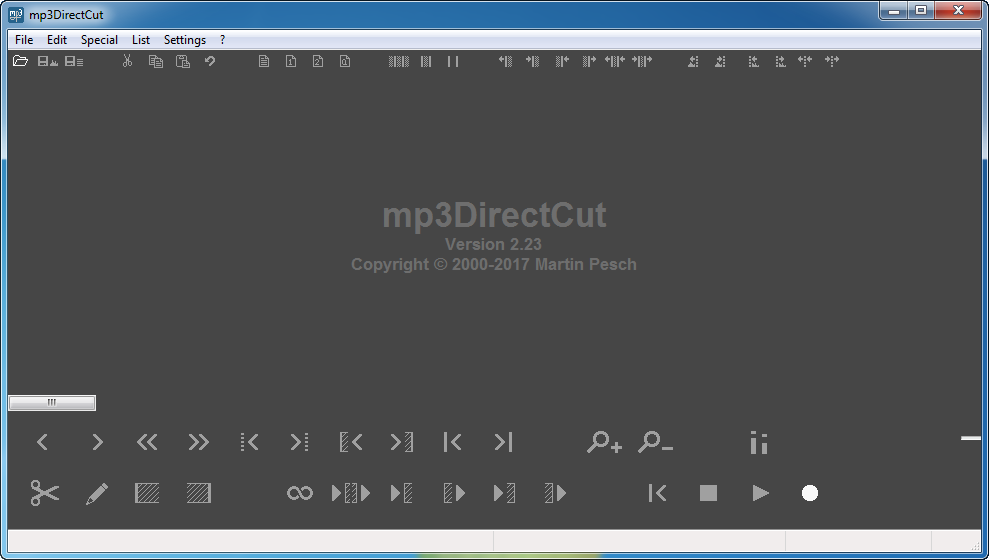
Task: Click the copy icon in the top toolbar
Action: (156, 61)
